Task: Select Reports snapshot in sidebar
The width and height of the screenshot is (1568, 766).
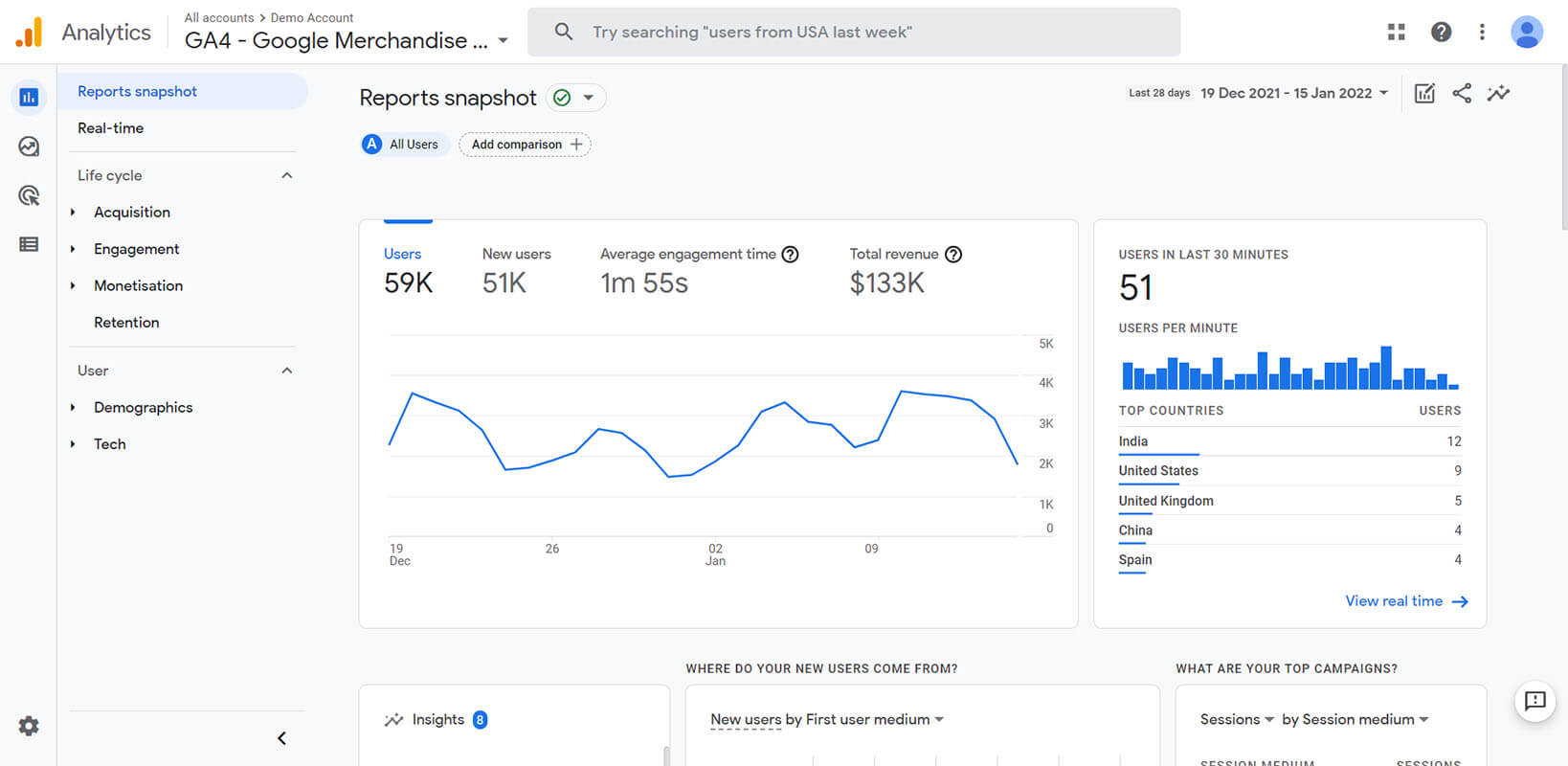Action: pyautogui.click(x=182, y=91)
